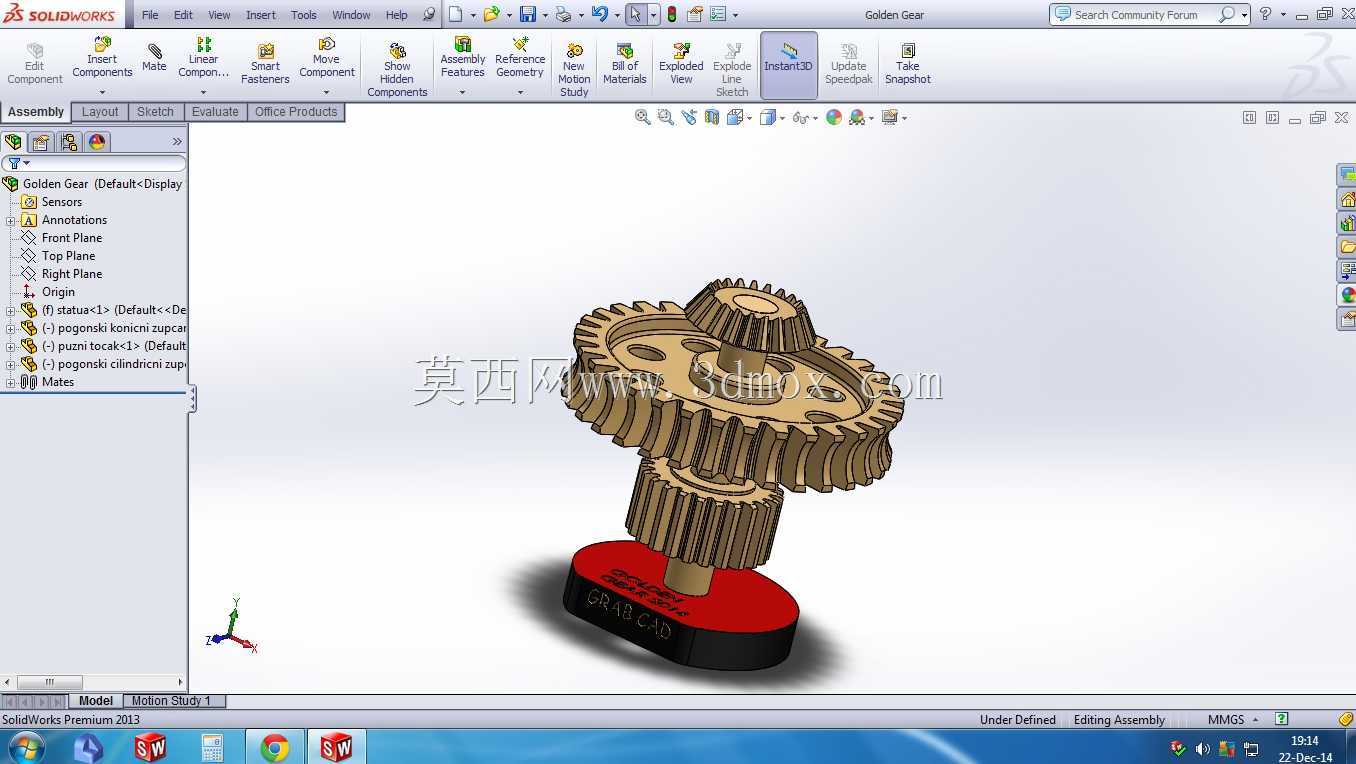
Task: Switch to the Evaluate tab
Action: (x=215, y=112)
